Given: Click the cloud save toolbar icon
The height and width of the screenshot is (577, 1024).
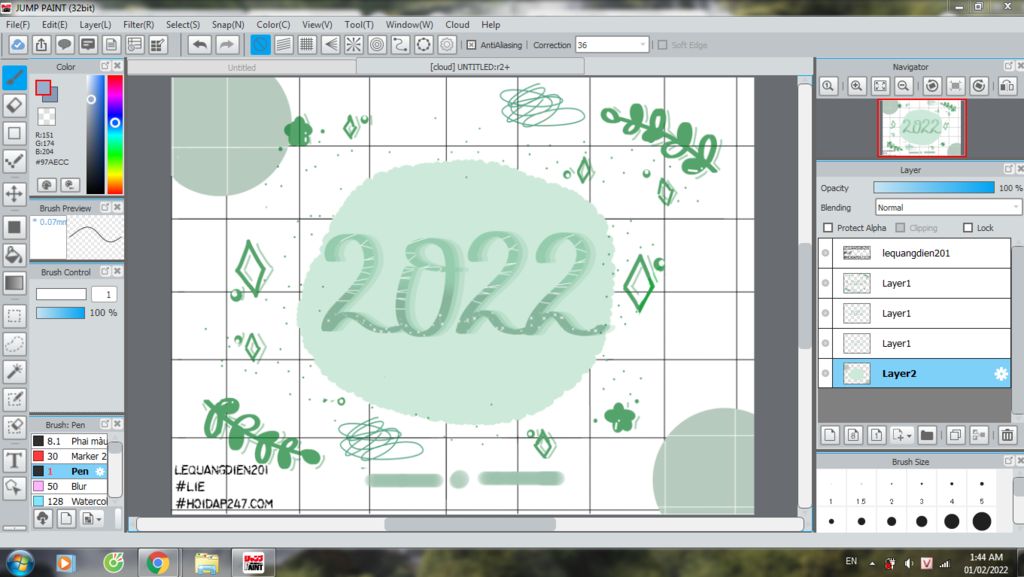Looking at the screenshot, I should [18, 45].
